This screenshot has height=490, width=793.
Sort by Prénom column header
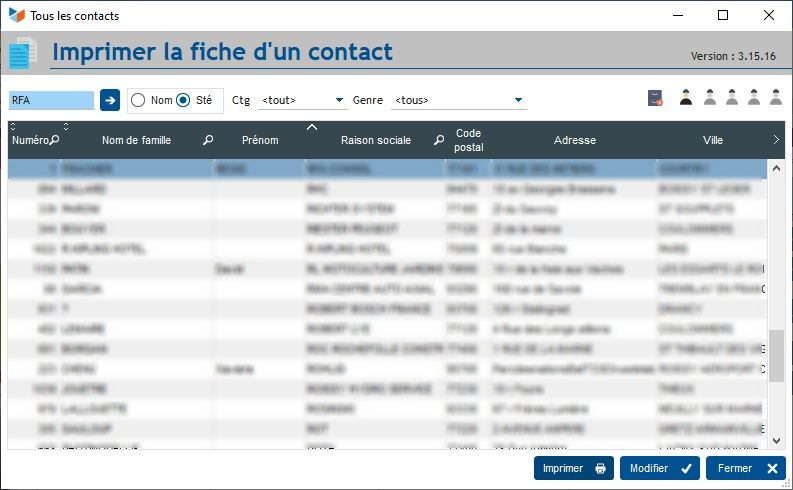click(x=260, y=140)
